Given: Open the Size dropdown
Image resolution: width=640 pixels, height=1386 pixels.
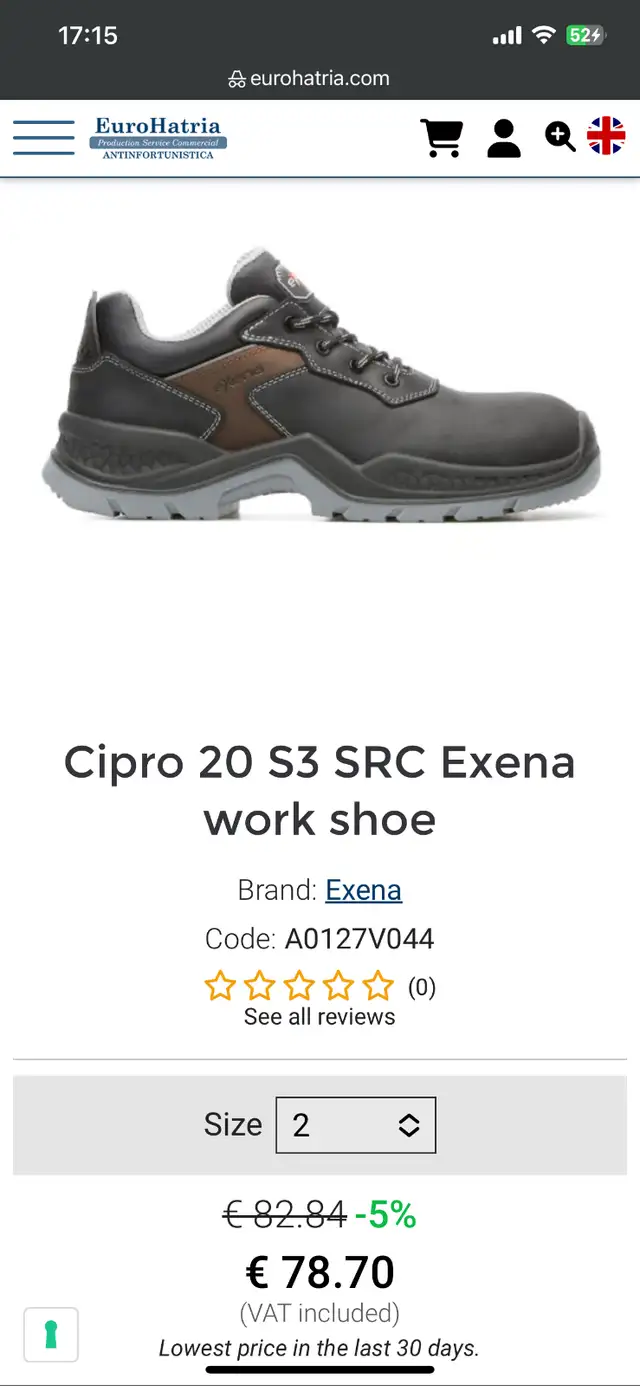Looking at the screenshot, I should tap(356, 1125).
